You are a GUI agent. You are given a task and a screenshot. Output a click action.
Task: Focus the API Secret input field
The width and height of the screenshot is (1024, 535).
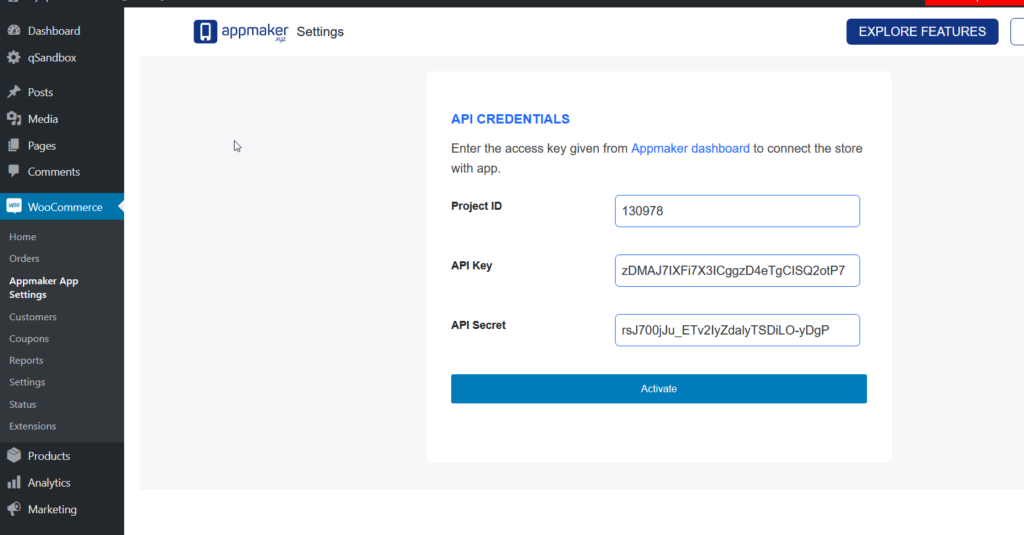pos(737,330)
